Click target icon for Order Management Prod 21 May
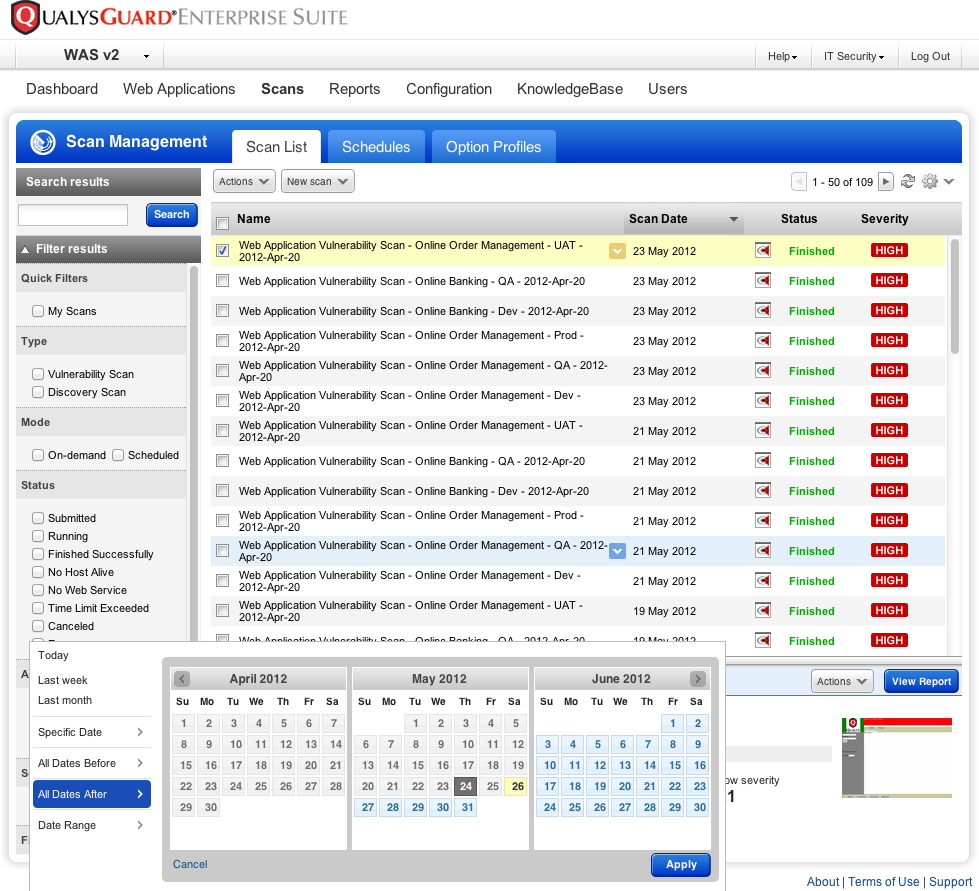 tap(762, 520)
